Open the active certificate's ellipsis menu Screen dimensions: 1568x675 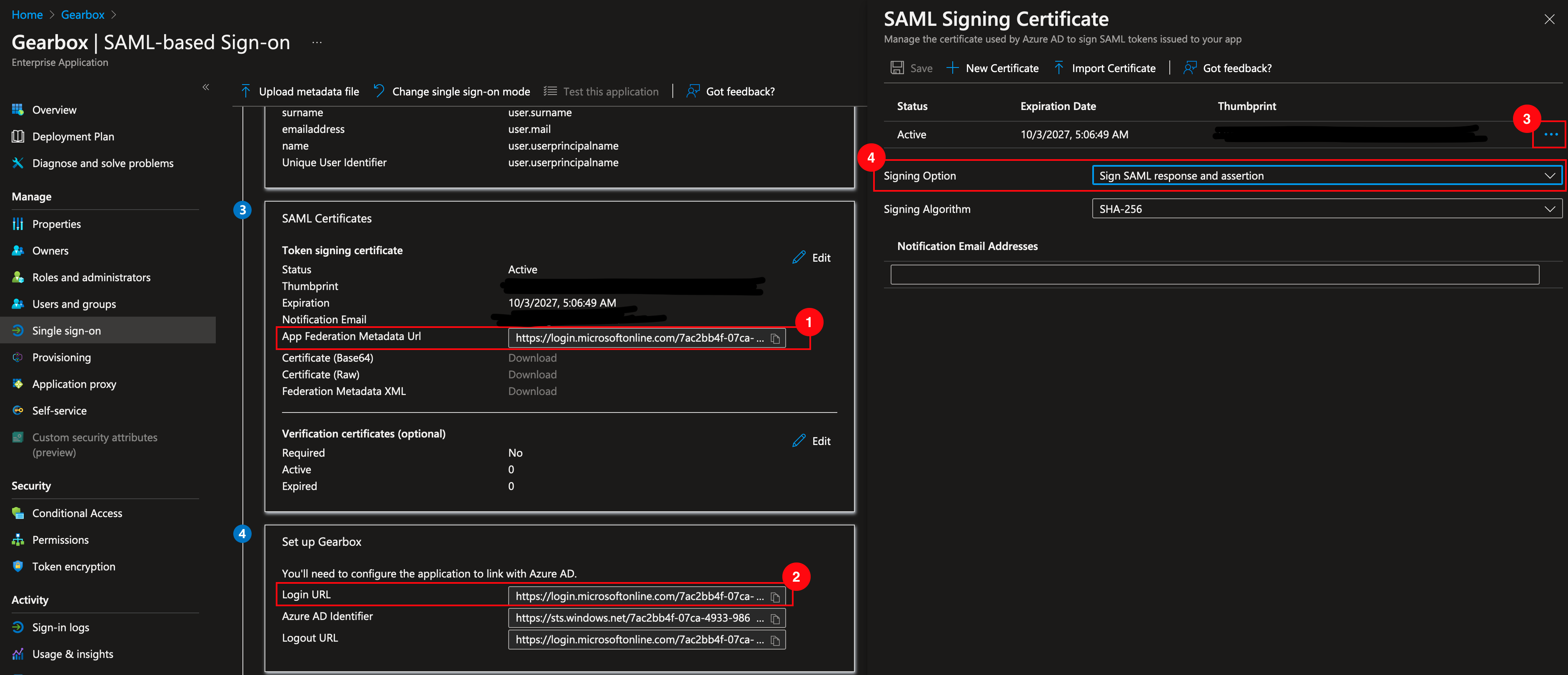point(1551,134)
